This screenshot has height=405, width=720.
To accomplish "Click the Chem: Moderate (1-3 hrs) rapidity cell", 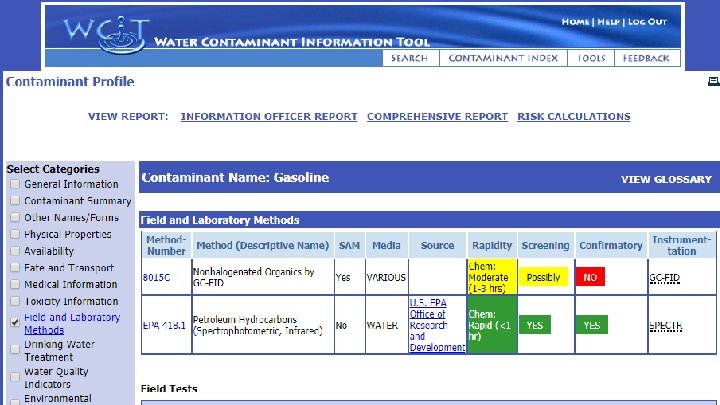I will pyautogui.click(x=492, y=277).
